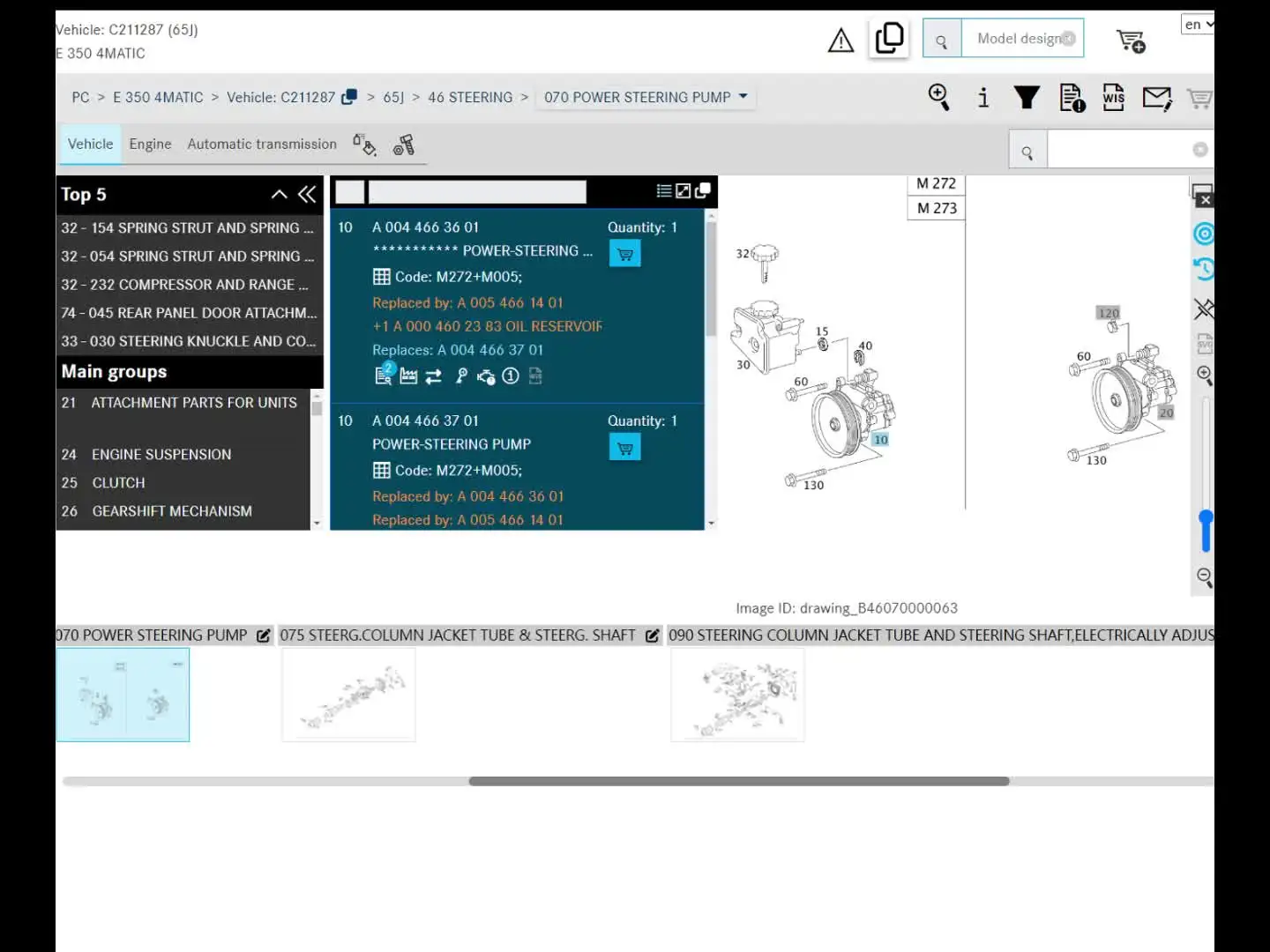Screen dimensions: 1270x952
Task: Click the white filter field in parts panel header
Action: (477, 191)
